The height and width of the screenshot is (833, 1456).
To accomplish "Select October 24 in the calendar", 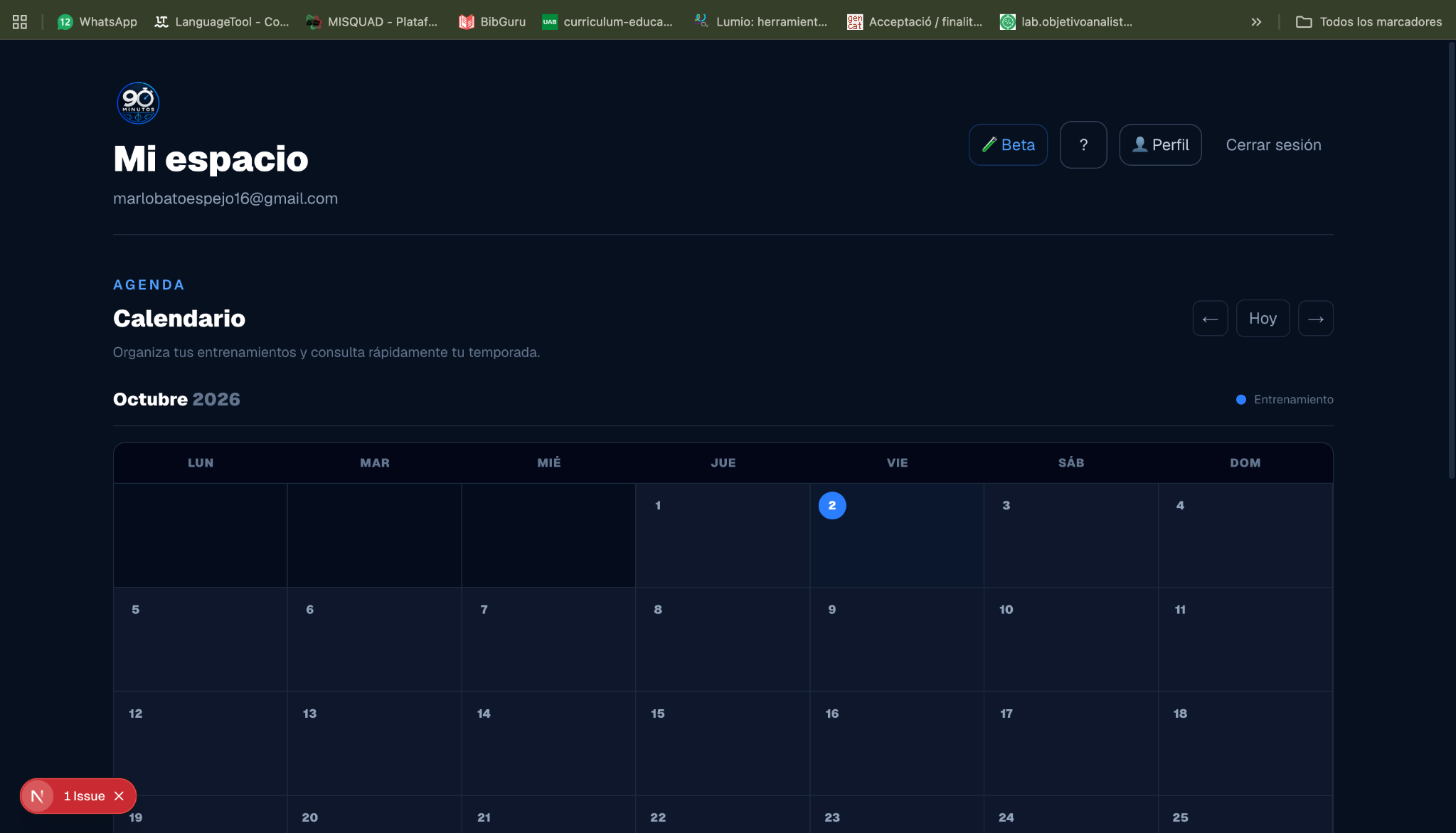I will [x=1070, y=815].
